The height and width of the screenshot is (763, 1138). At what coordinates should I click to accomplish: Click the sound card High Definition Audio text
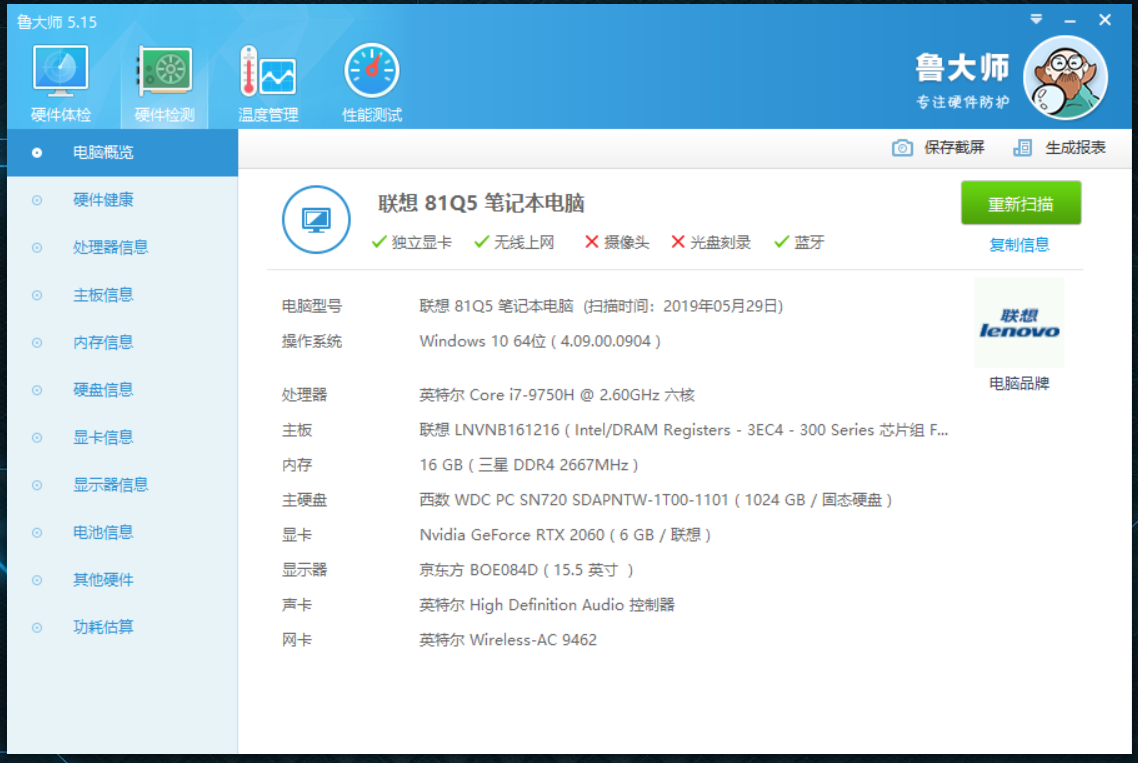tap(547, 605)
